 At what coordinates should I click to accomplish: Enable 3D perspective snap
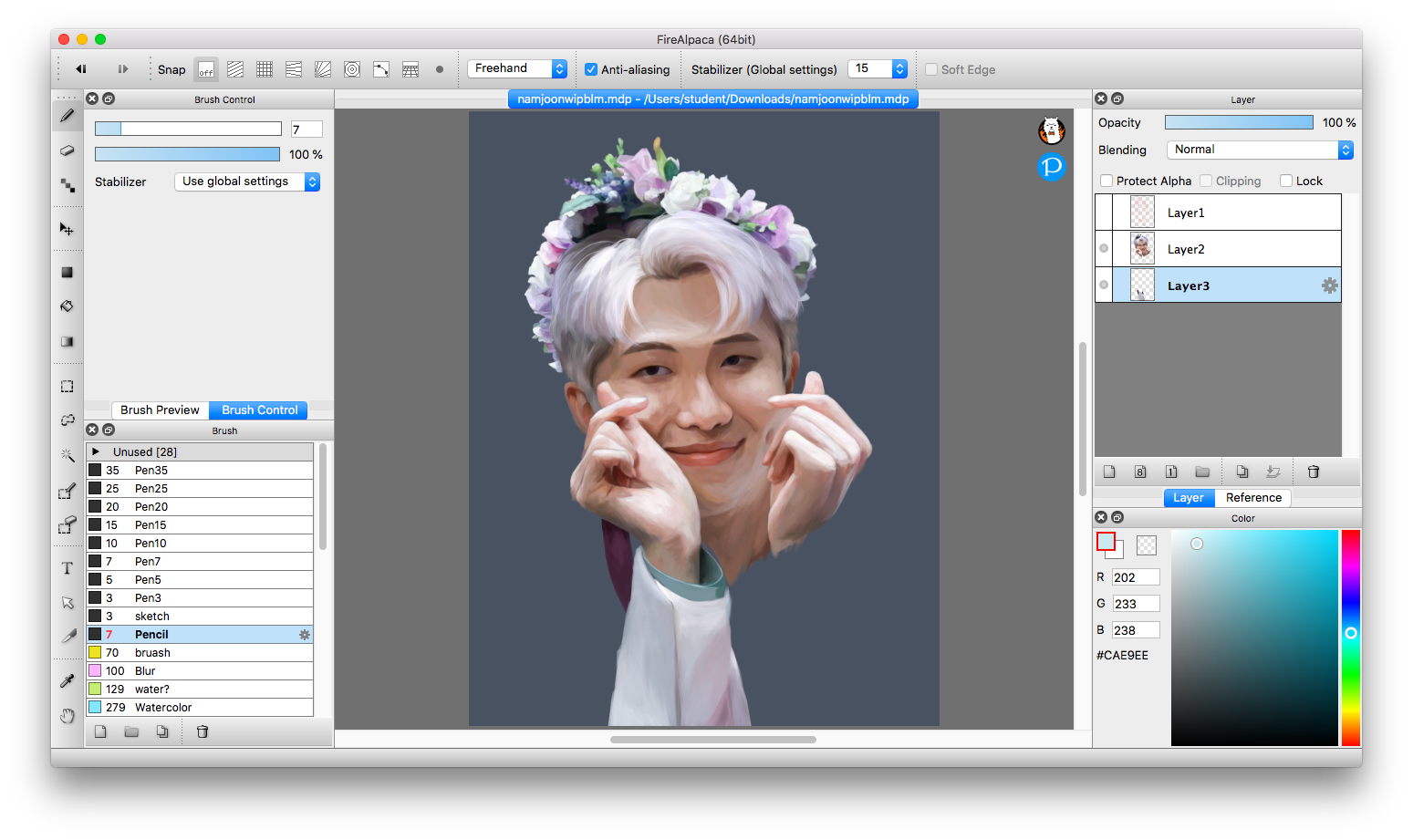click(410, 69)
